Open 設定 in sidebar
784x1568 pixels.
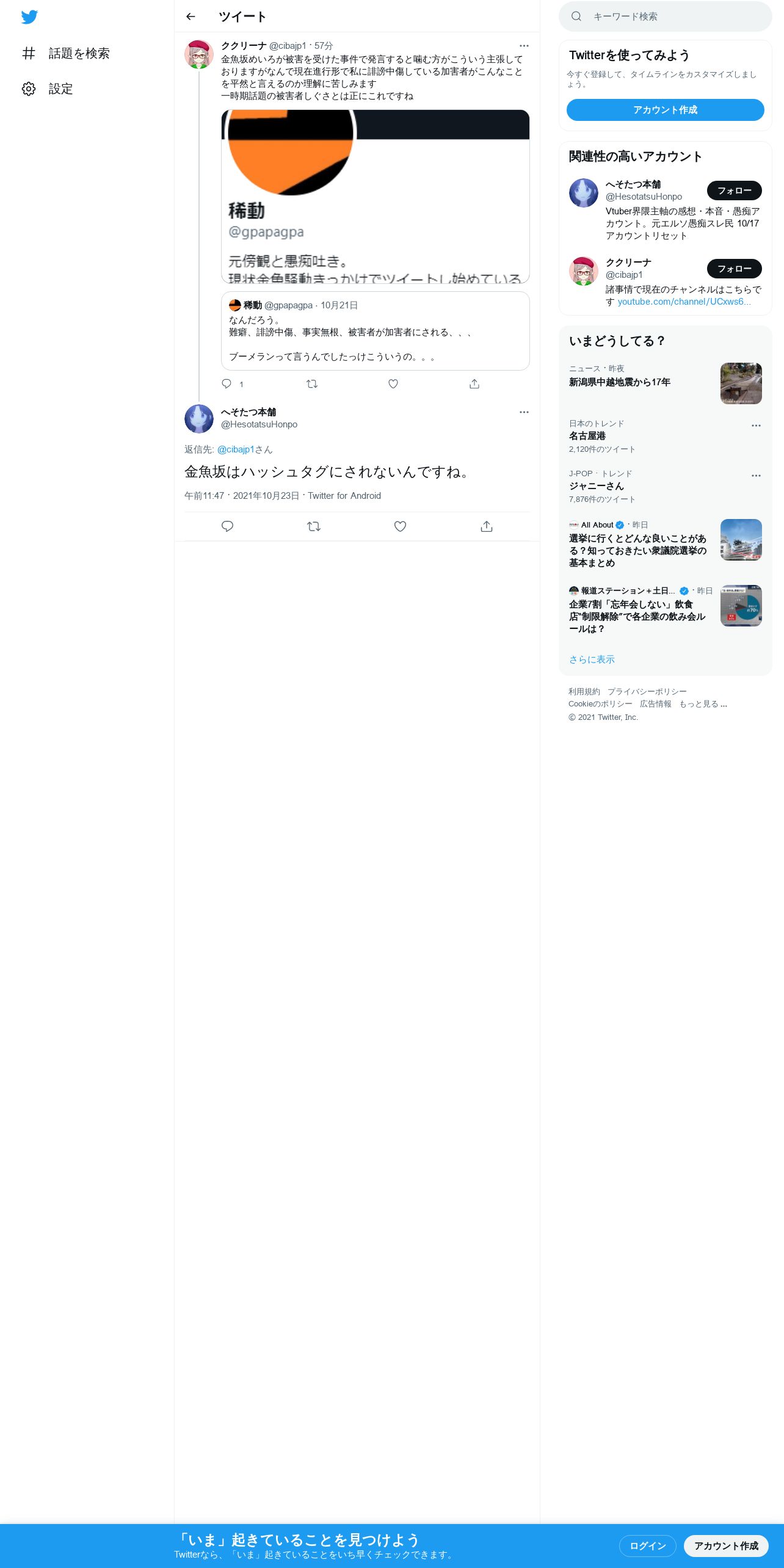click(x=48, y=89)
